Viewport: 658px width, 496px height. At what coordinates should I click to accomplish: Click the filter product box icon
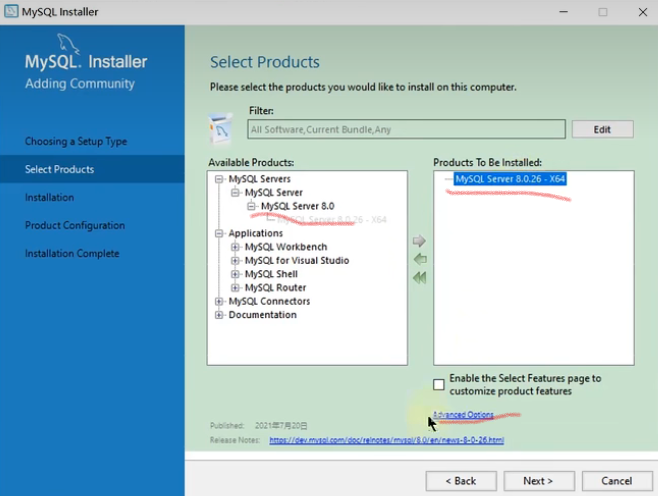pos(221,128)
